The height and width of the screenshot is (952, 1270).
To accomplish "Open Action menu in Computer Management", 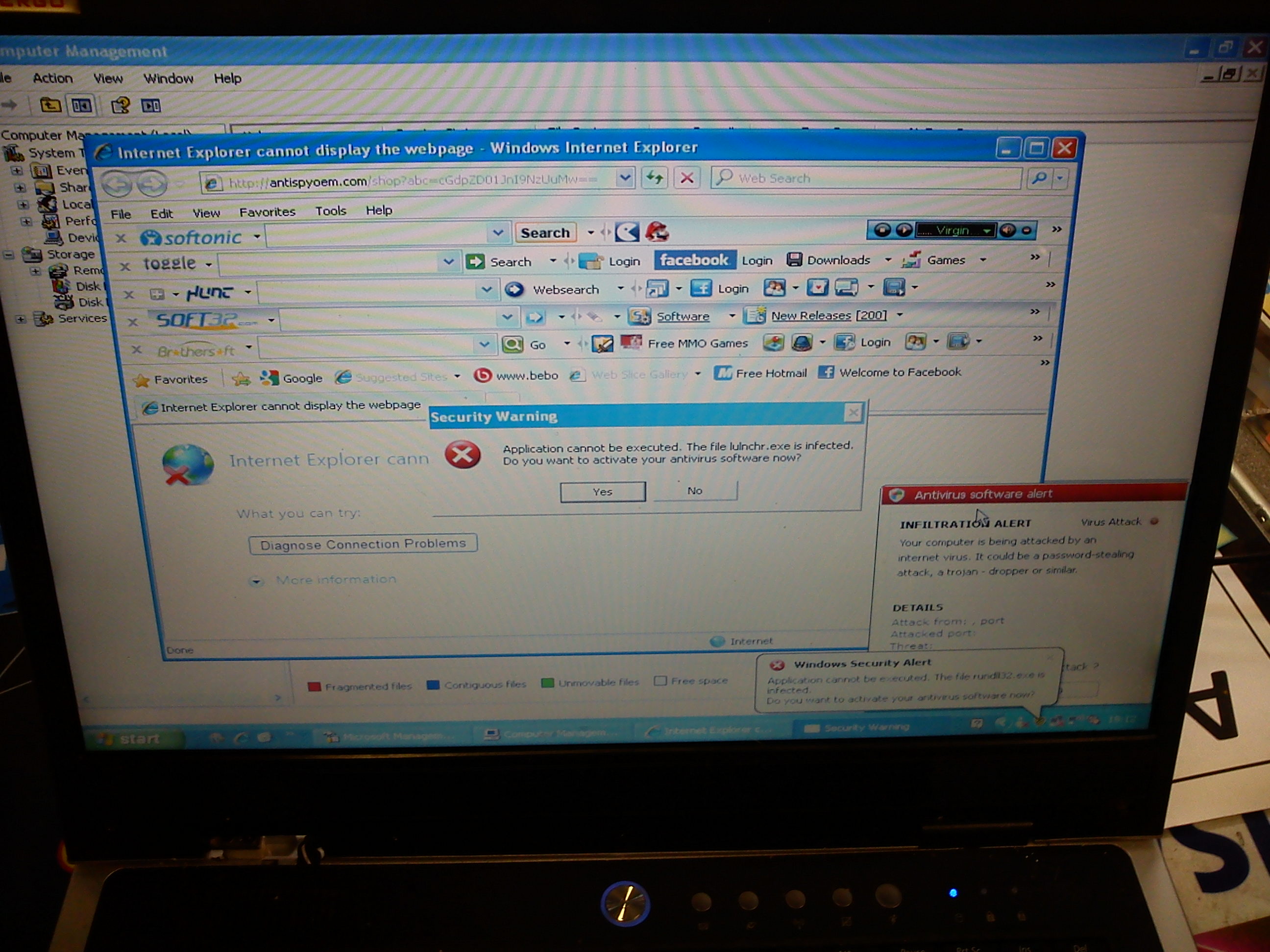I will [52, 78].
